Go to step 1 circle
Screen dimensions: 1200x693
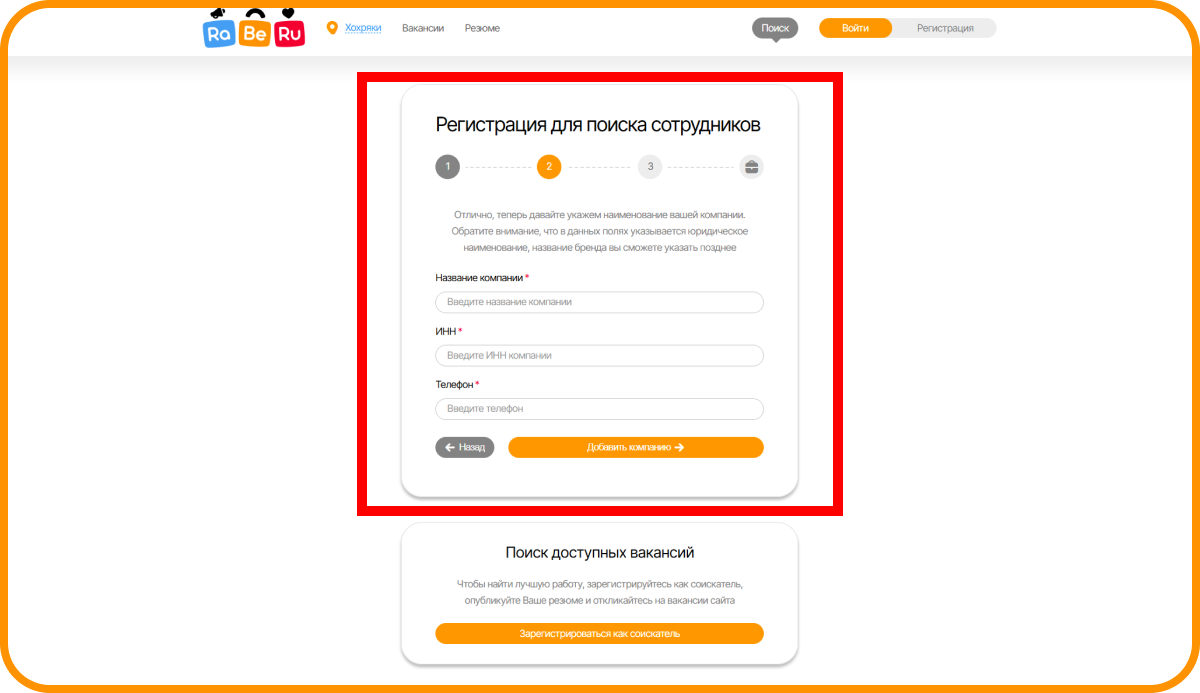pyautogui.click(x=447, y=167)
